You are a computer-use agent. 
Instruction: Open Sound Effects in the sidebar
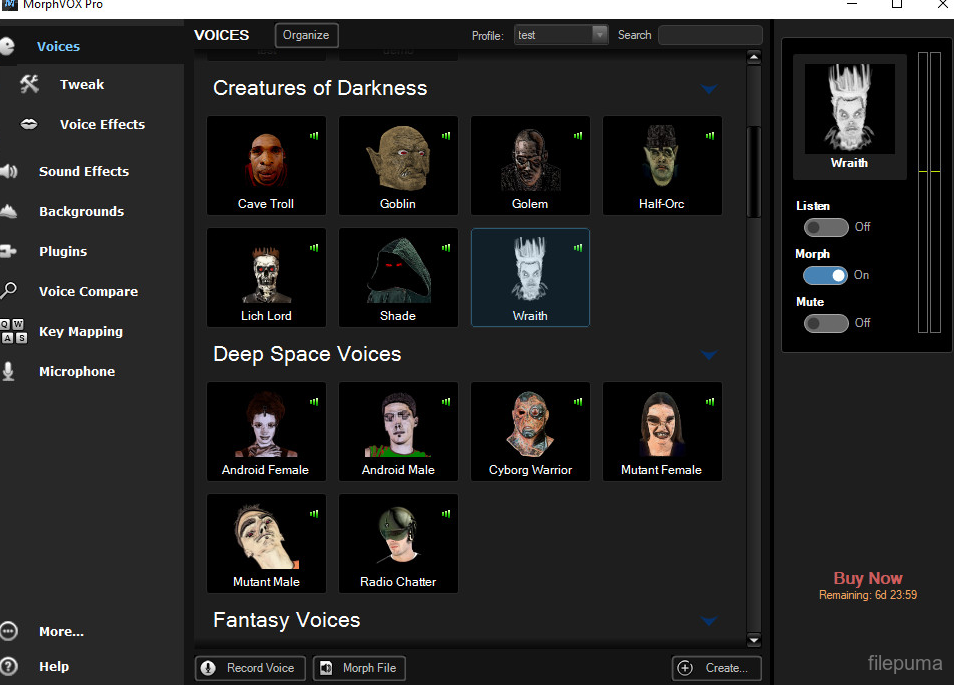pyautogui.click(x=83, y=172)
